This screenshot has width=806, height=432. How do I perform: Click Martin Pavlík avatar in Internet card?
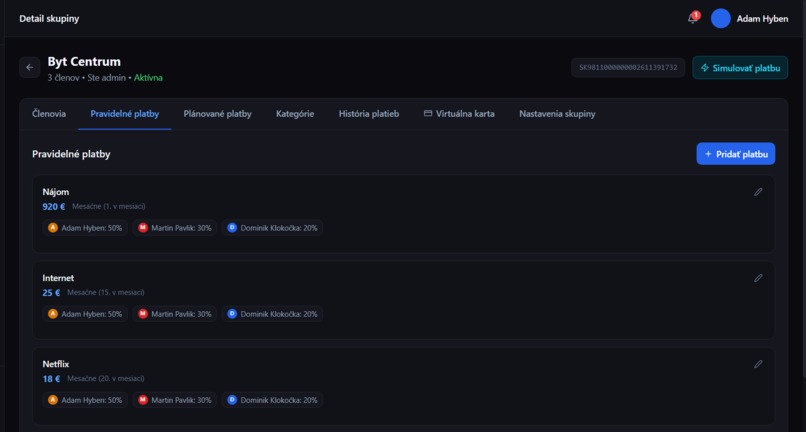[143, 314]
